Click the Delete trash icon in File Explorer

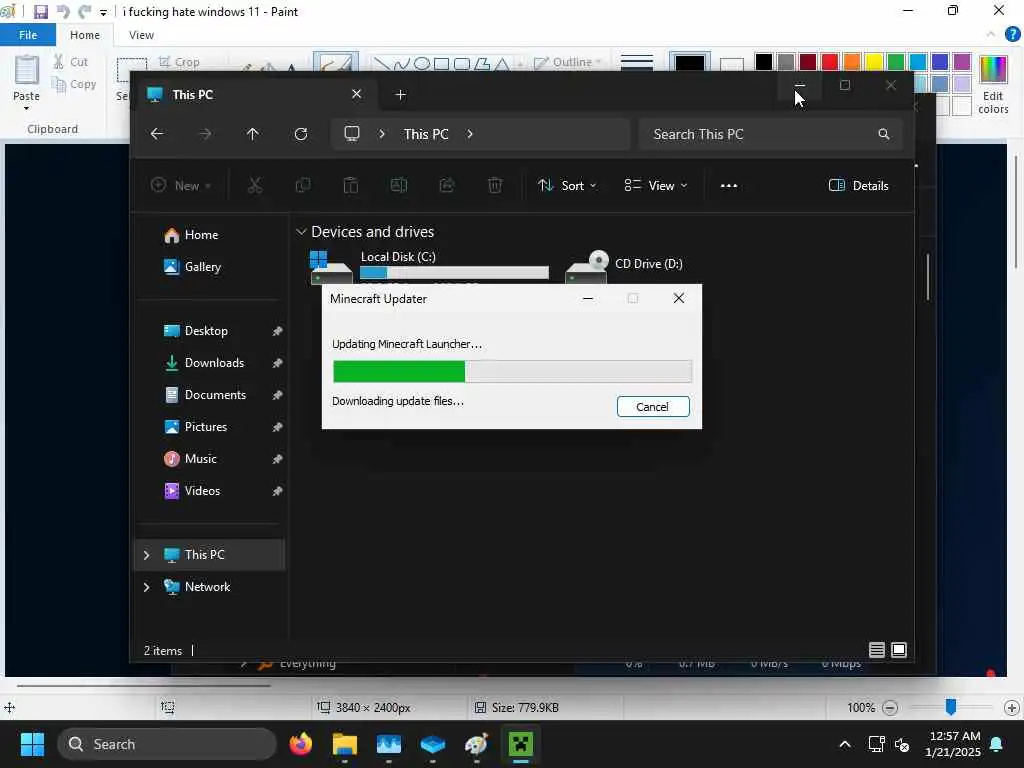(495, 186)
